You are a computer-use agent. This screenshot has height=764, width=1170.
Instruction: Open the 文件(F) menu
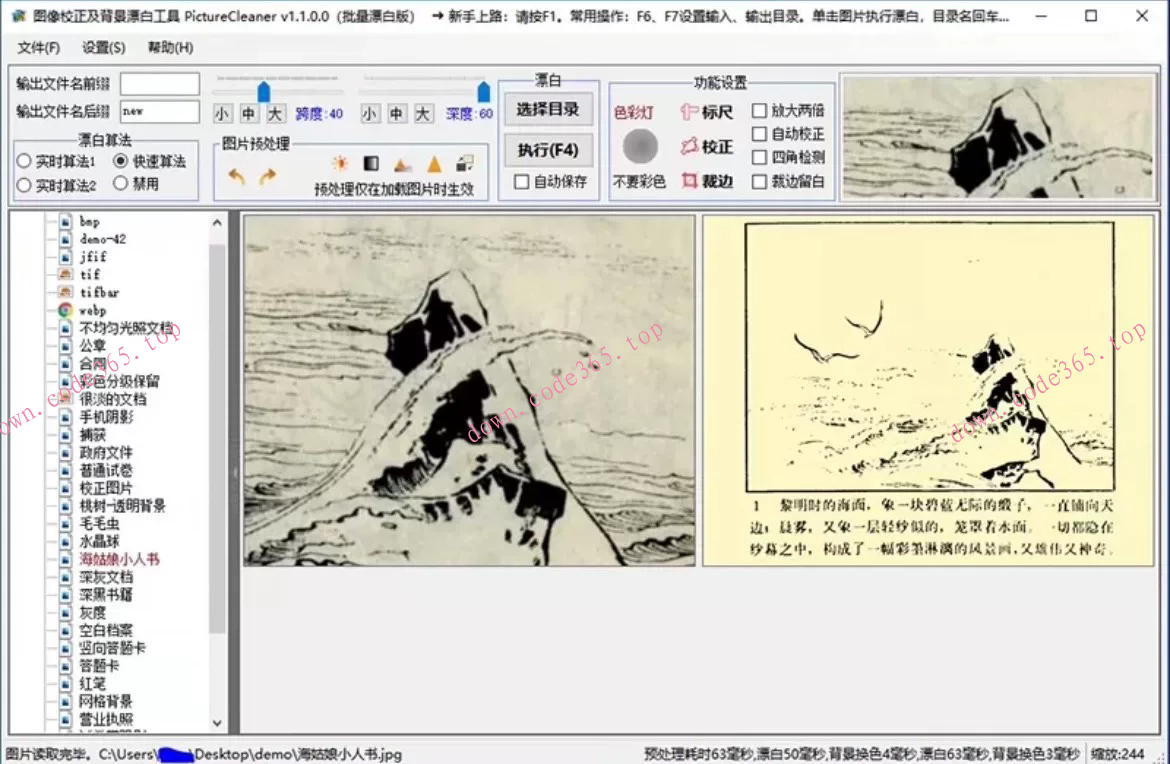click(38, 48)
